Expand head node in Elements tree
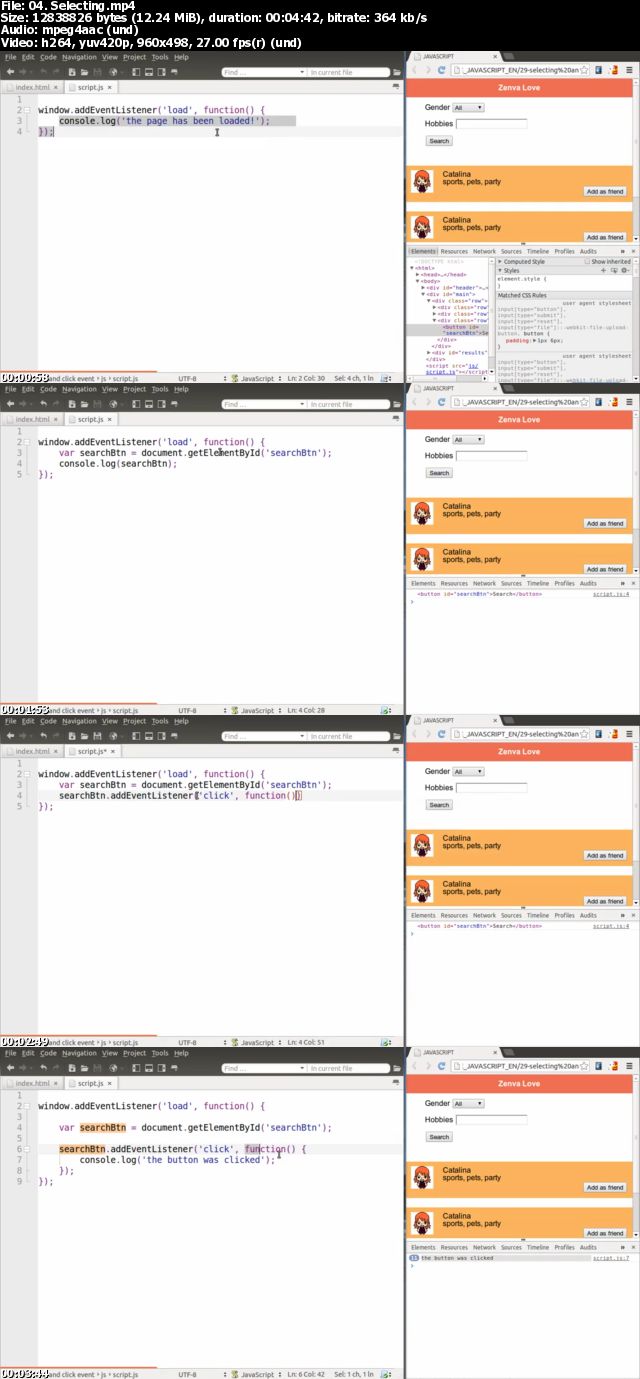The image size is (640, 1379). [x=417, y=274]
